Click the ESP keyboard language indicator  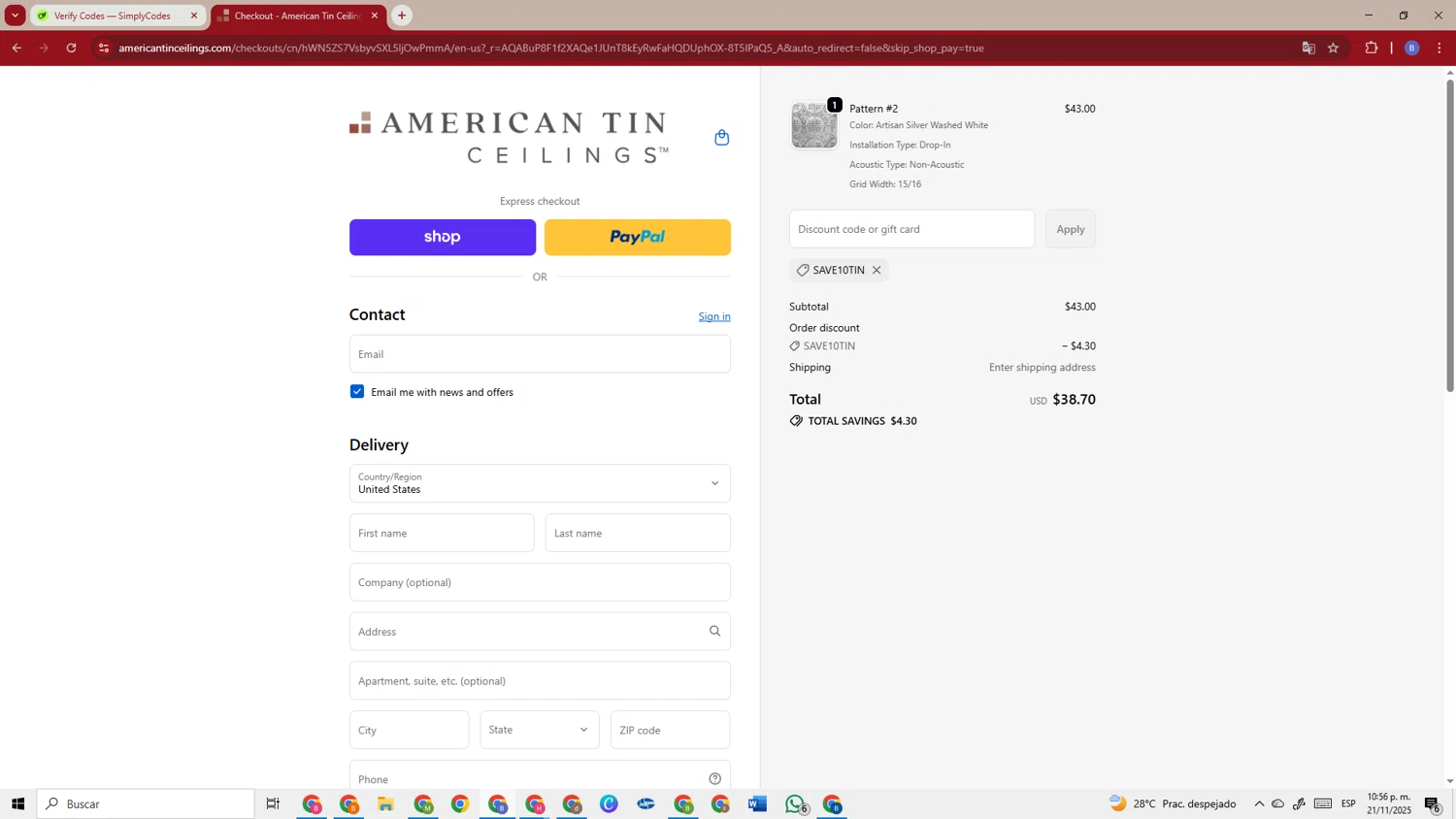(1348, 804)
